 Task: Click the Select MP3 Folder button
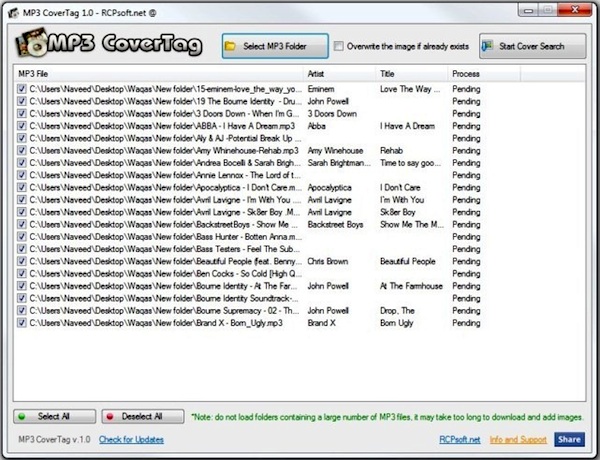coord(275,46)
